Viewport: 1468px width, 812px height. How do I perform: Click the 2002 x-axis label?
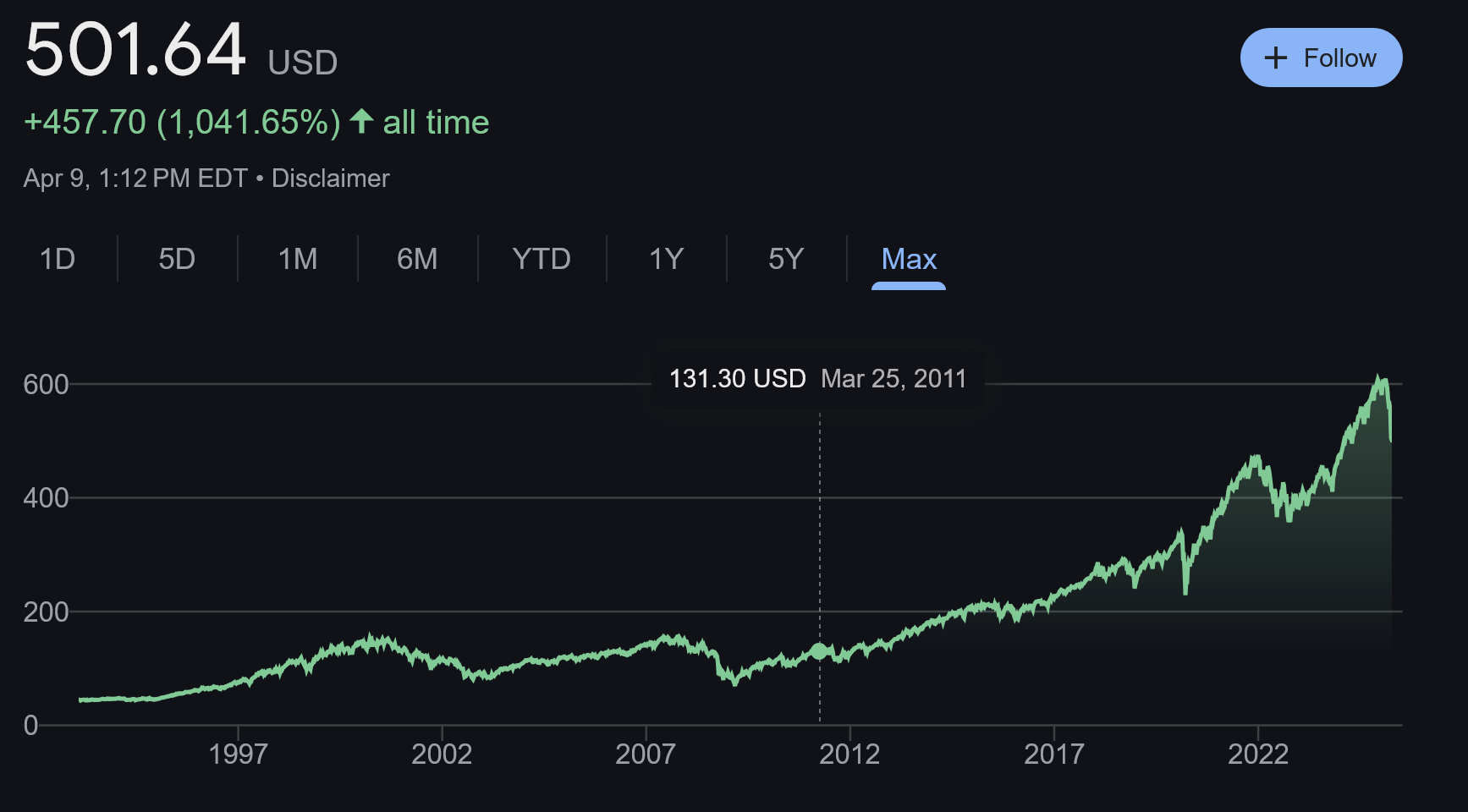[442, 754]
